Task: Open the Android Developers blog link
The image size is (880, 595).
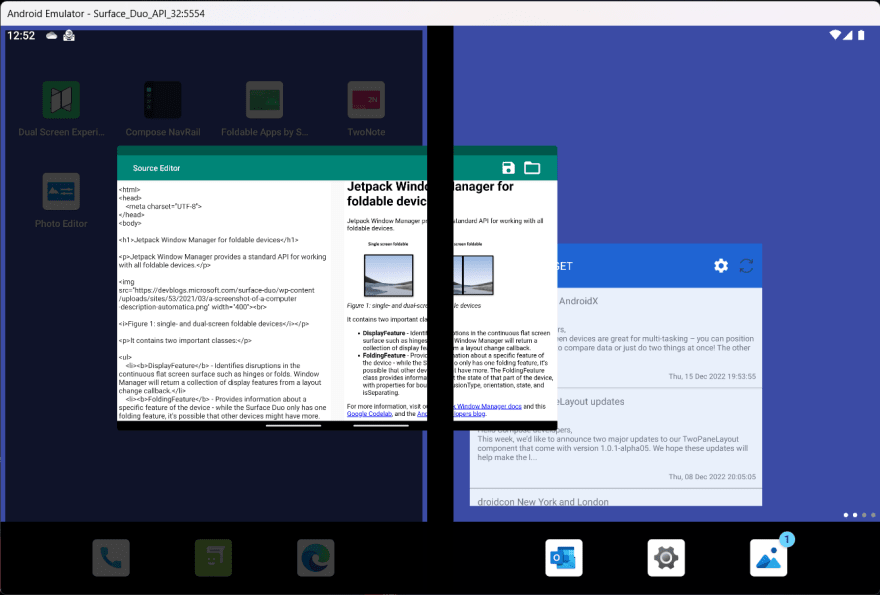Action: [451, 414]
